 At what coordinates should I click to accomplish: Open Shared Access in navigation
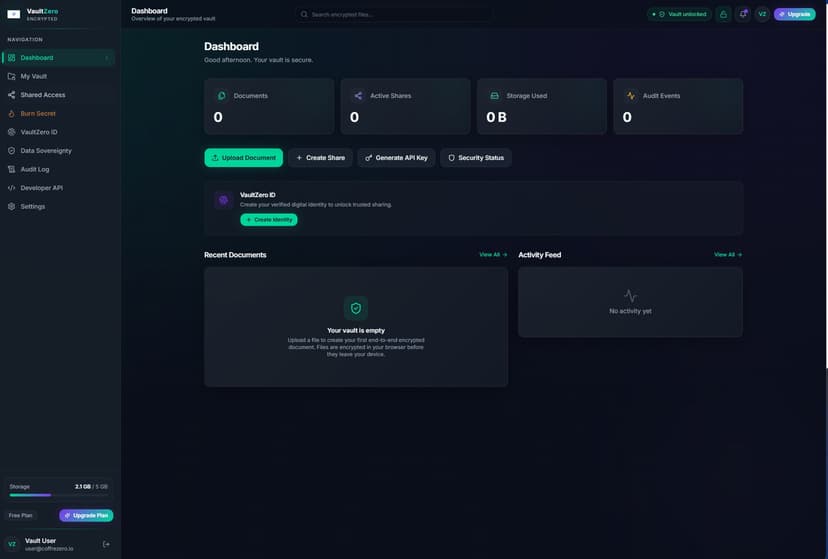pyautogui.click(x=59, y=95)
